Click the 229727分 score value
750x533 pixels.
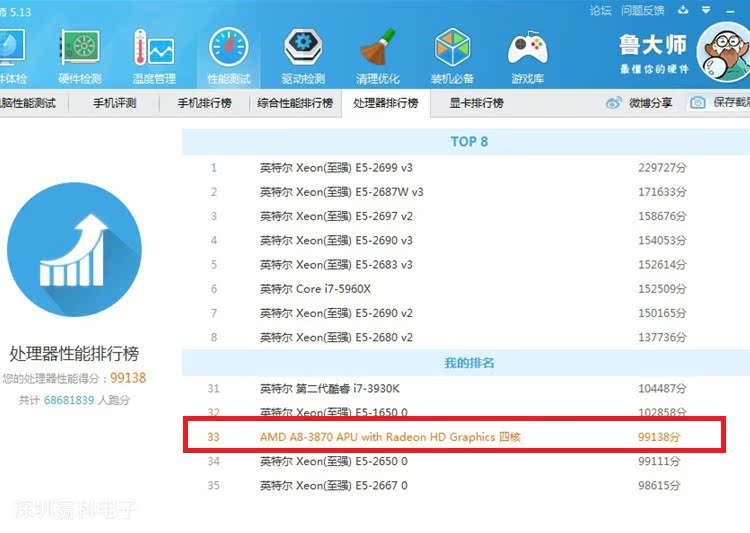(x=662, y=168)
